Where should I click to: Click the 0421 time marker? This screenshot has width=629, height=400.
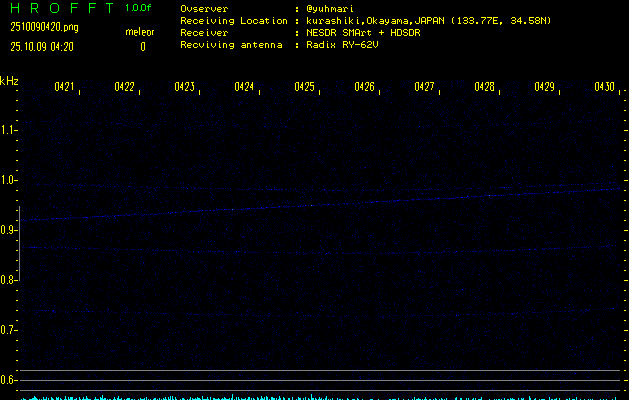pyautogui.click(x=64, y=88)
